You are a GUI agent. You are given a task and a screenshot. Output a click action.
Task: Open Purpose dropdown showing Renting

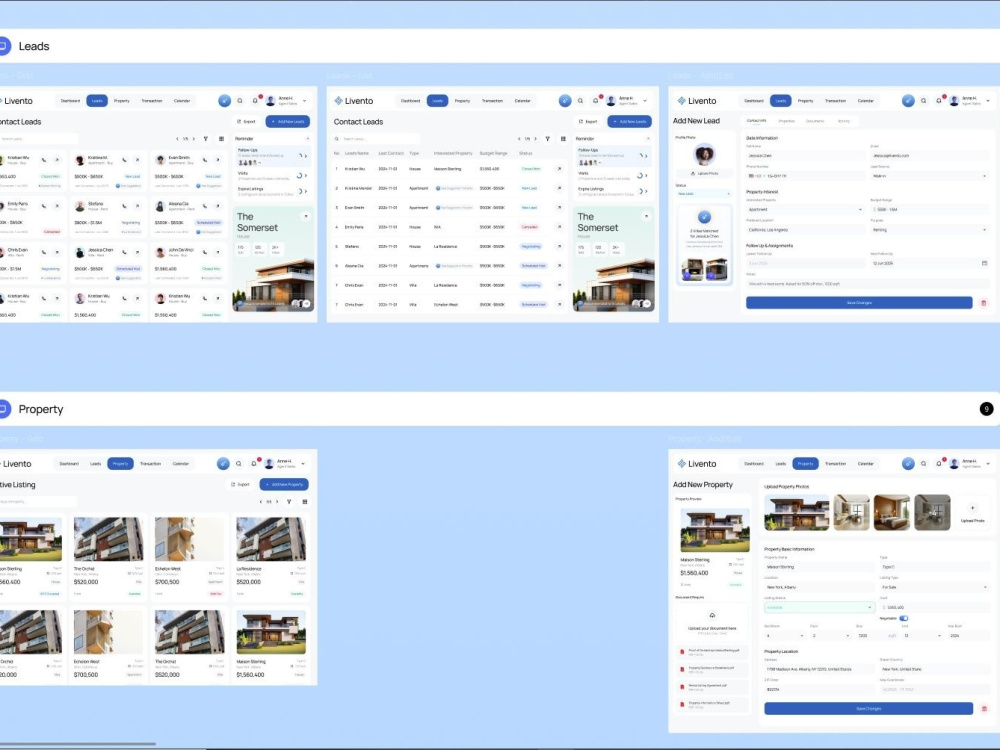[929, 230]
